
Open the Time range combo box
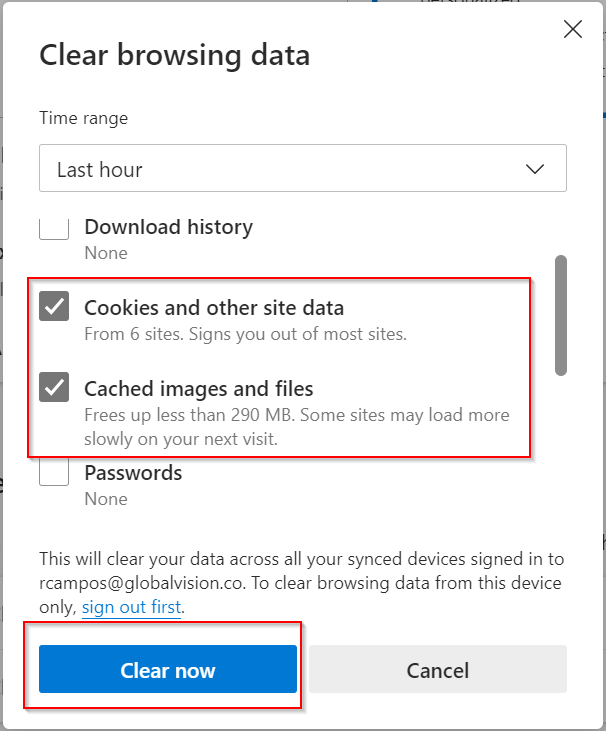(302, 169)
